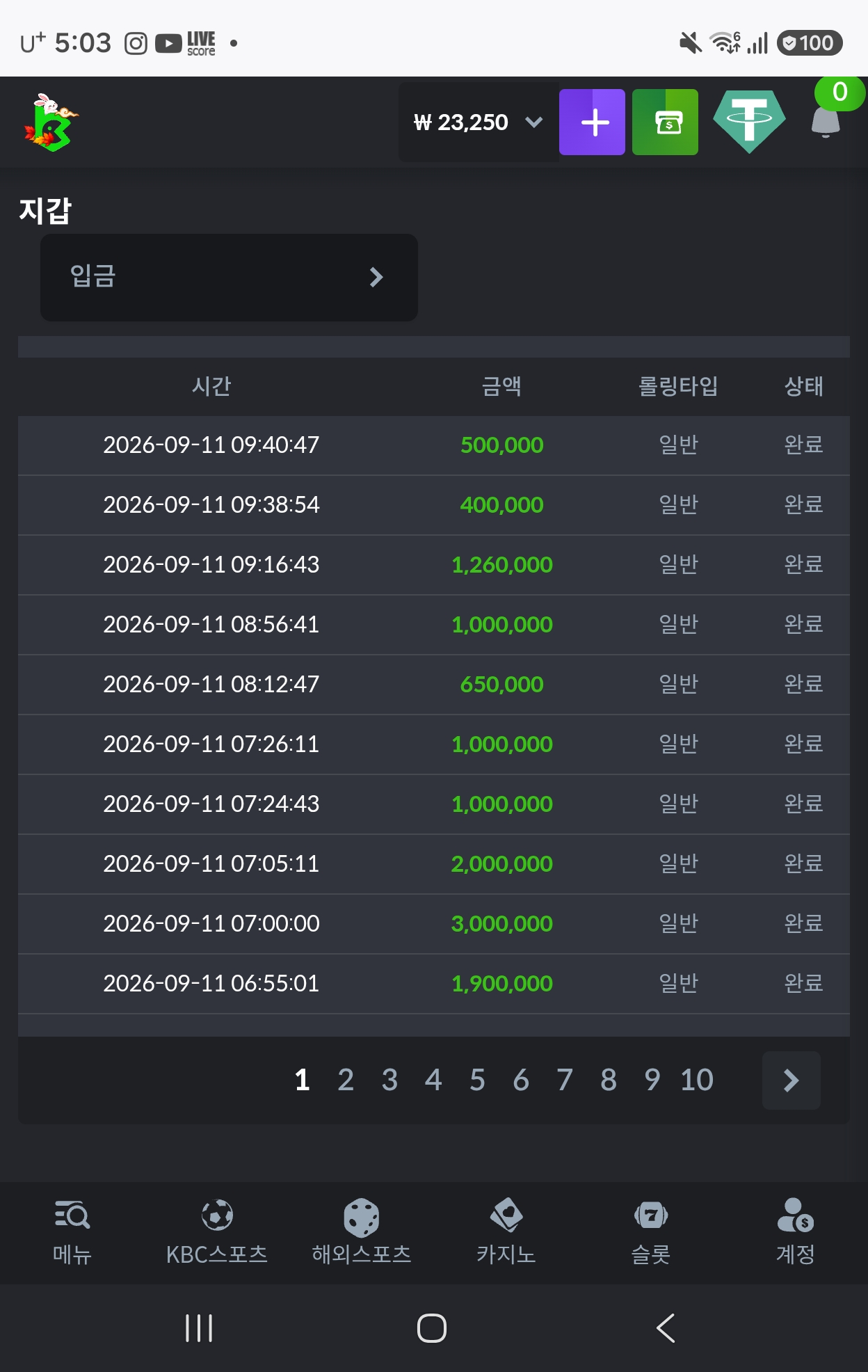Select page 2 in pagination
868x1372 pixels.
tap(346, 1080)
